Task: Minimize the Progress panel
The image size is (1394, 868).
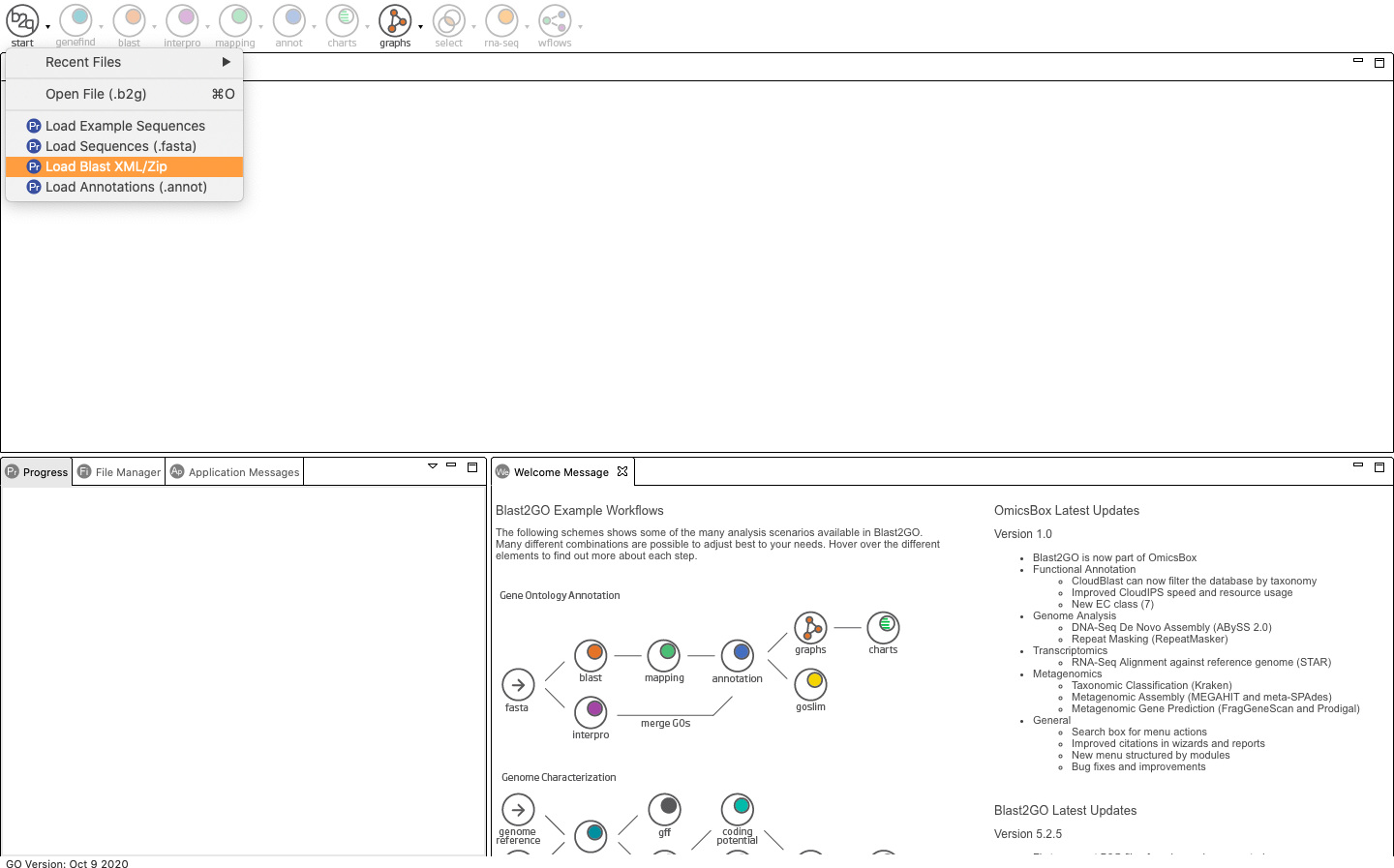Action: (x=451, y=465)
